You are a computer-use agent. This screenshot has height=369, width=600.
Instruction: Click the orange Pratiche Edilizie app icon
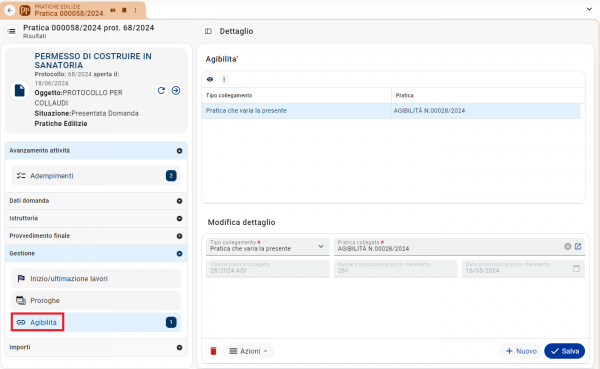pos(25,10)
